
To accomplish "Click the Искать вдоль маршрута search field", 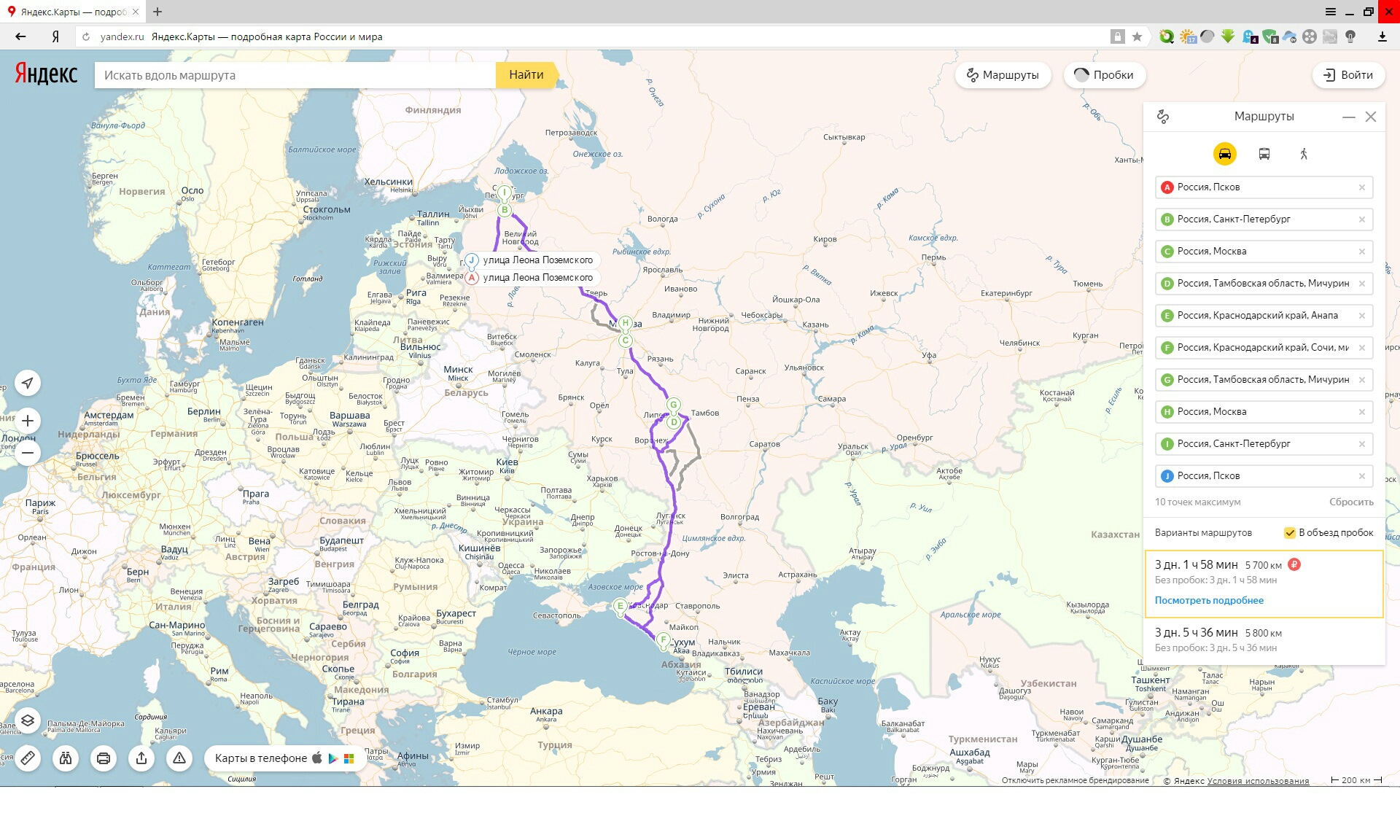I will point(295,75).
